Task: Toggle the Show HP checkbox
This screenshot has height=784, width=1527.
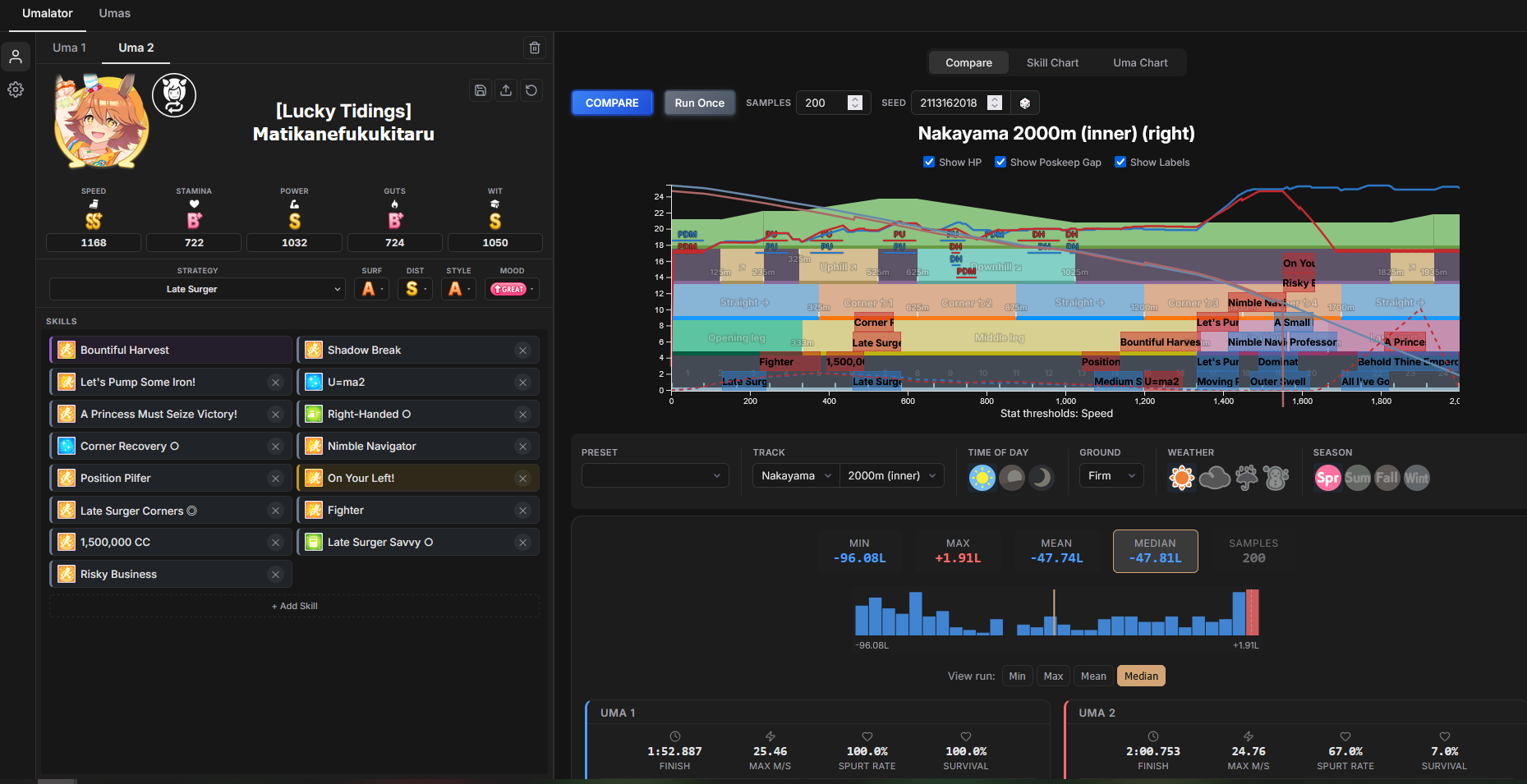Action: [929, 162]
